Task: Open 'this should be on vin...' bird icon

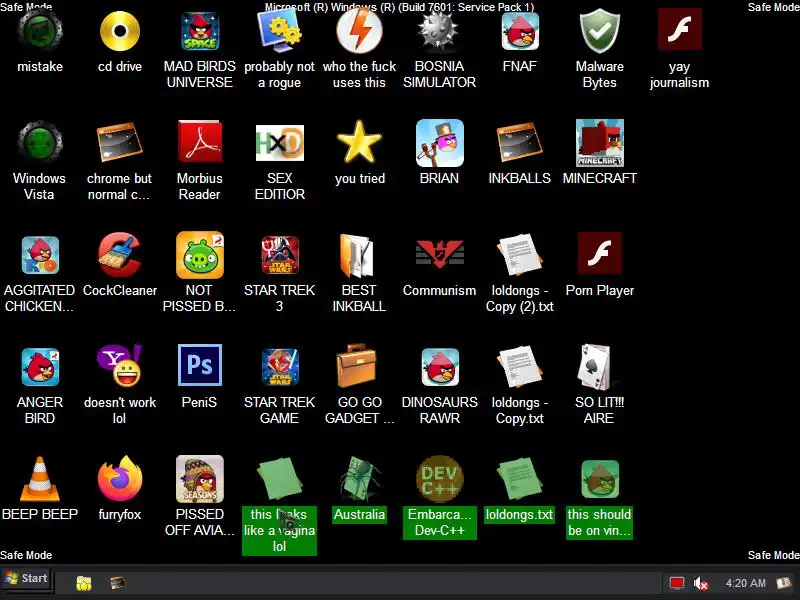Action: (601, 479)
